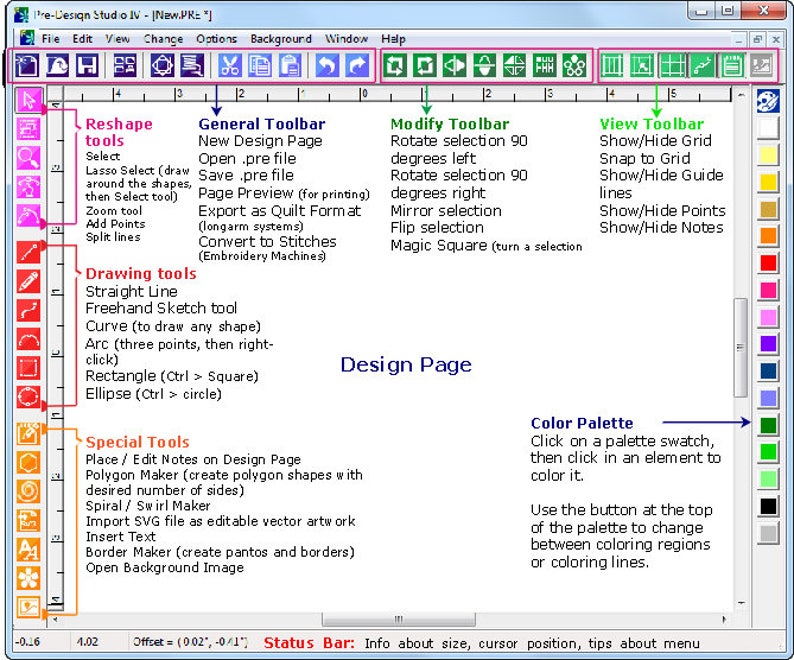Click the Open .pre file icon
794x660 pixels.
(57, 65)
